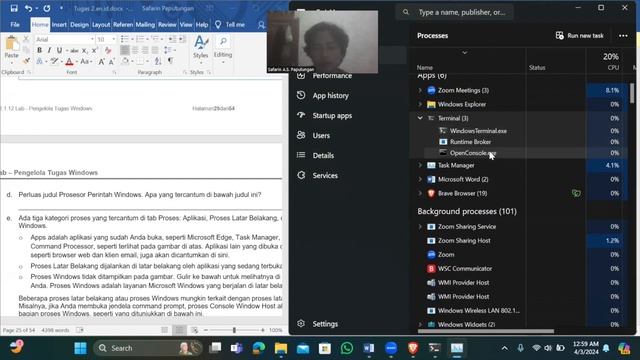
Task: Click the Word zoom slider handle
Action: click(234, 330)
